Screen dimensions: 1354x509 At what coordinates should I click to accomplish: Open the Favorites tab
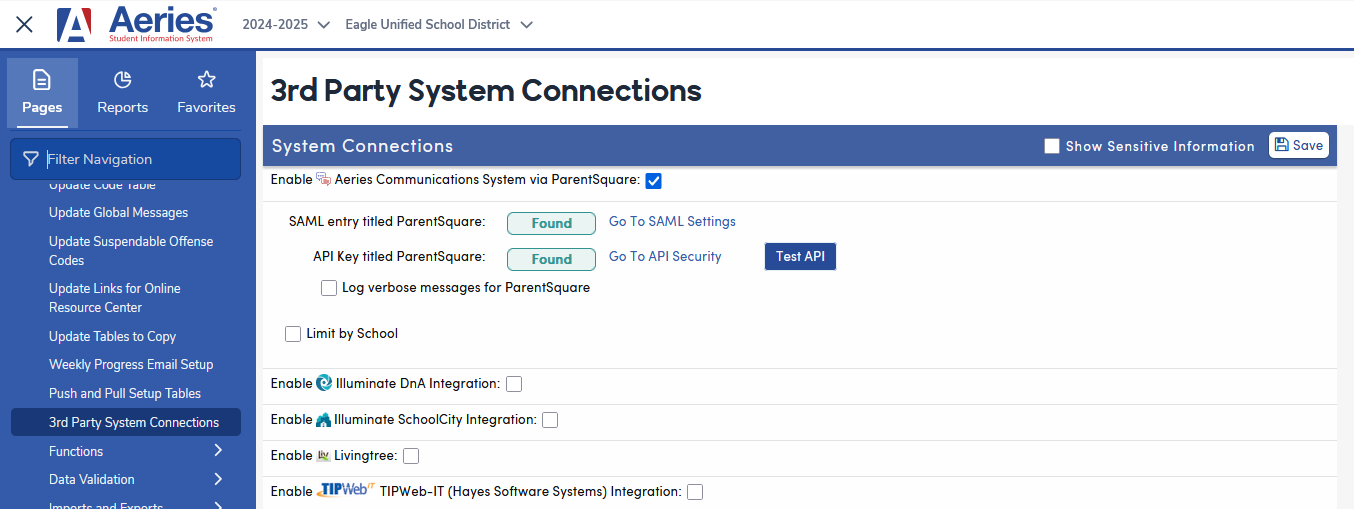(206, 93)
